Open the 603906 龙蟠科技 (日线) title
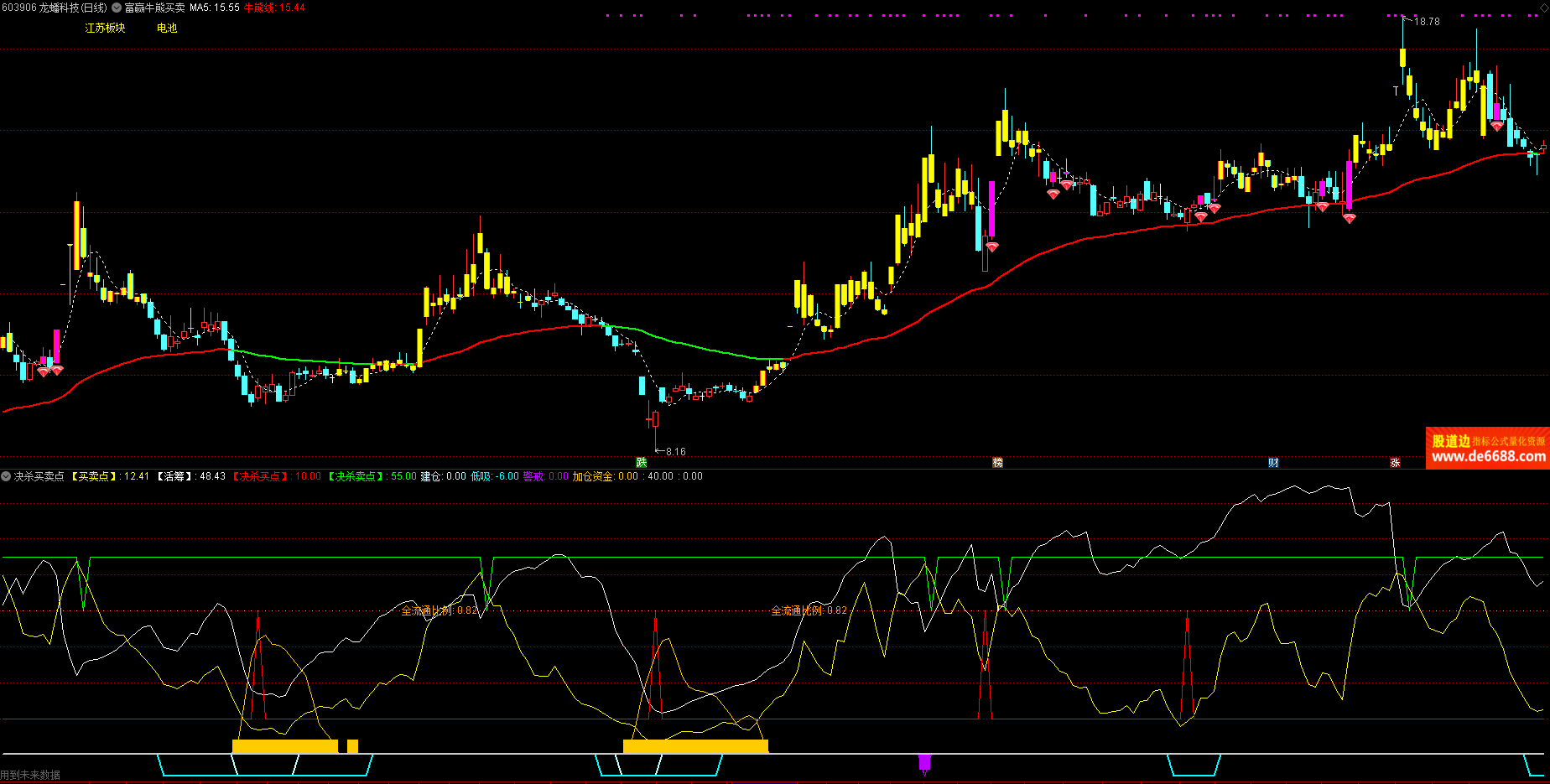The width and height of the screenshot is (1550, 784). tap(55, 8)
